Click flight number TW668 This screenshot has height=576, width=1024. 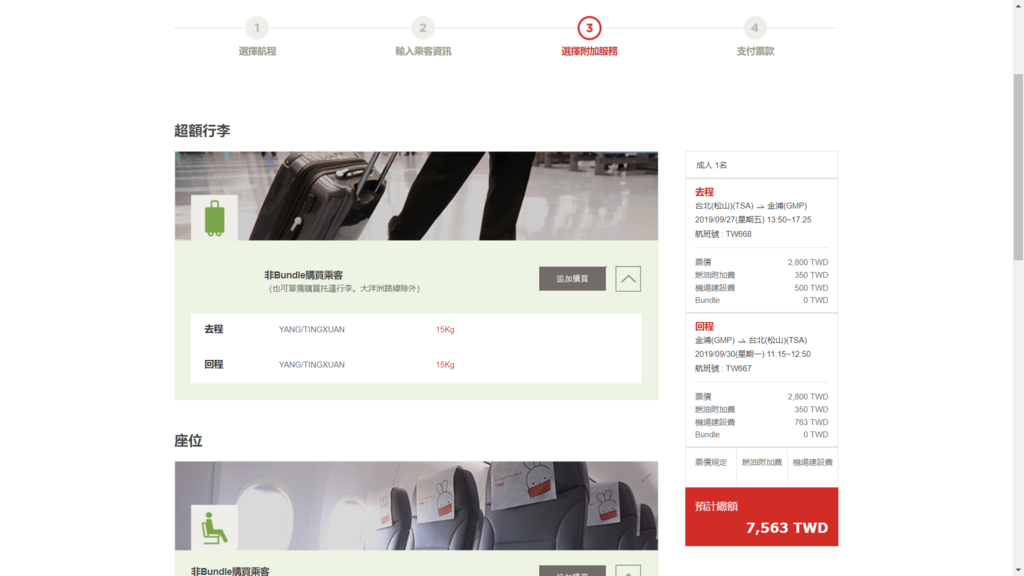(x=738, y=234)
